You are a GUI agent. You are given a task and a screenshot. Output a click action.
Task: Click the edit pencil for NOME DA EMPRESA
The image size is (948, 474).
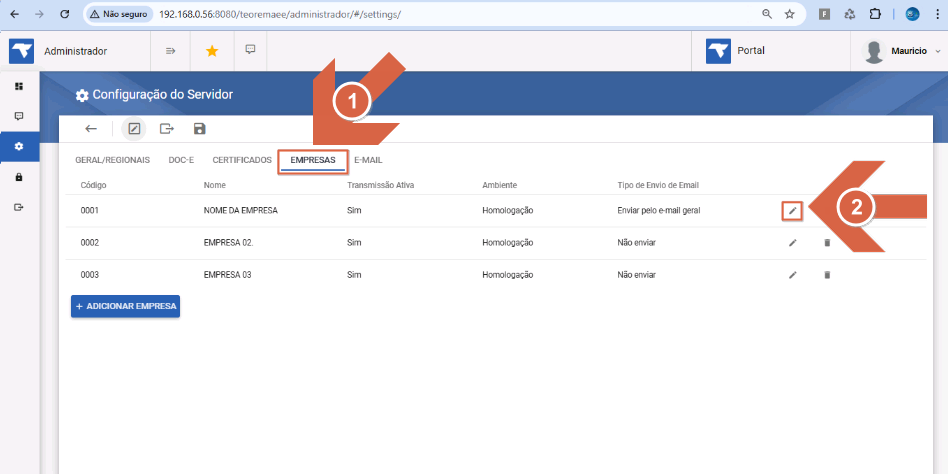click(792, 210)
